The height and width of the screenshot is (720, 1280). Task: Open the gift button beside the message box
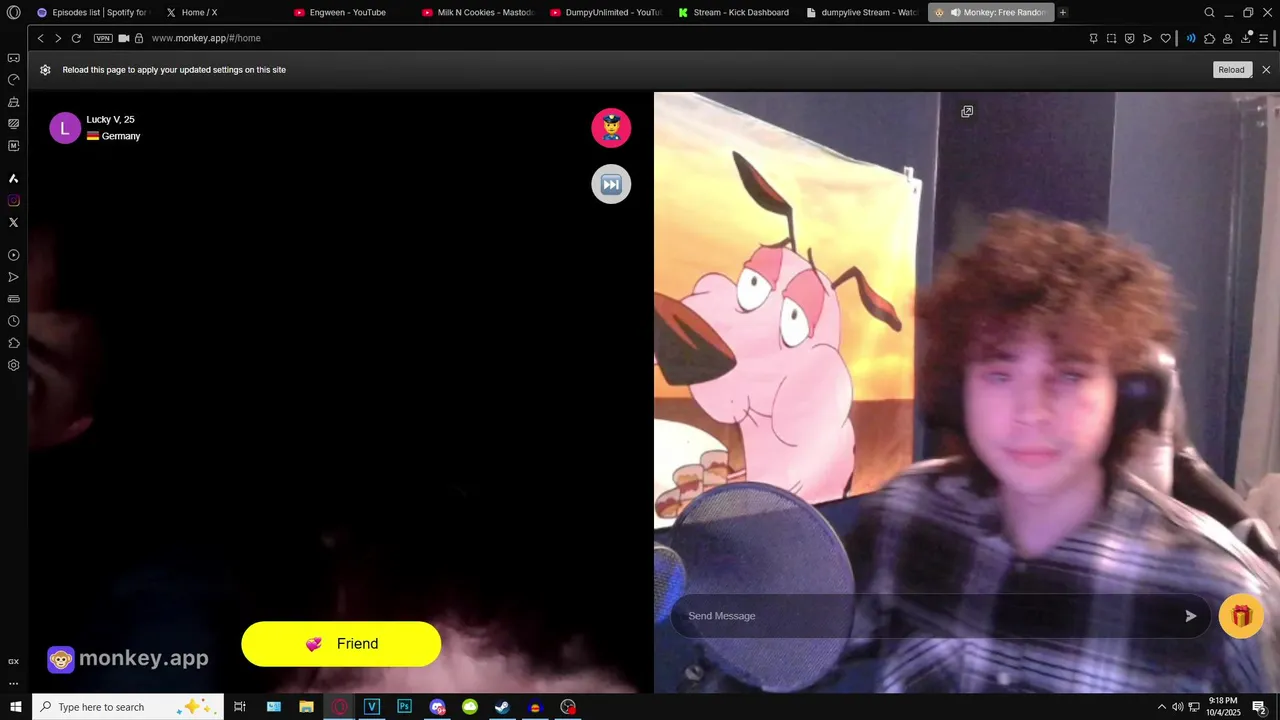[x=1241, y=616]
